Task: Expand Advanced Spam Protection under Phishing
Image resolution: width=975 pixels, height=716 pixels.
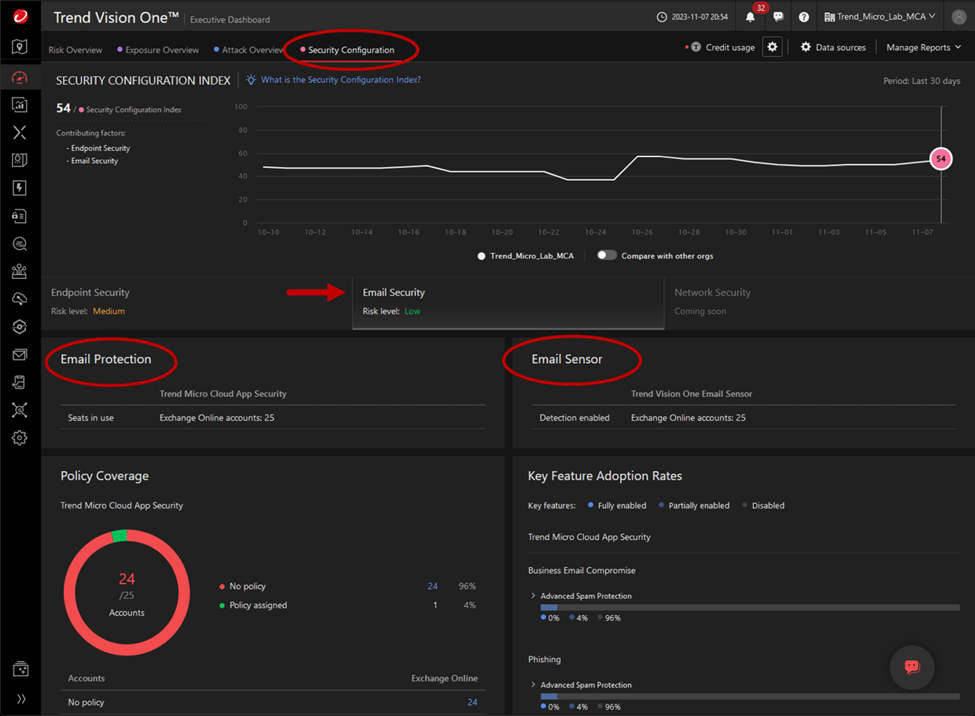Action: click(x=533, y=685)
